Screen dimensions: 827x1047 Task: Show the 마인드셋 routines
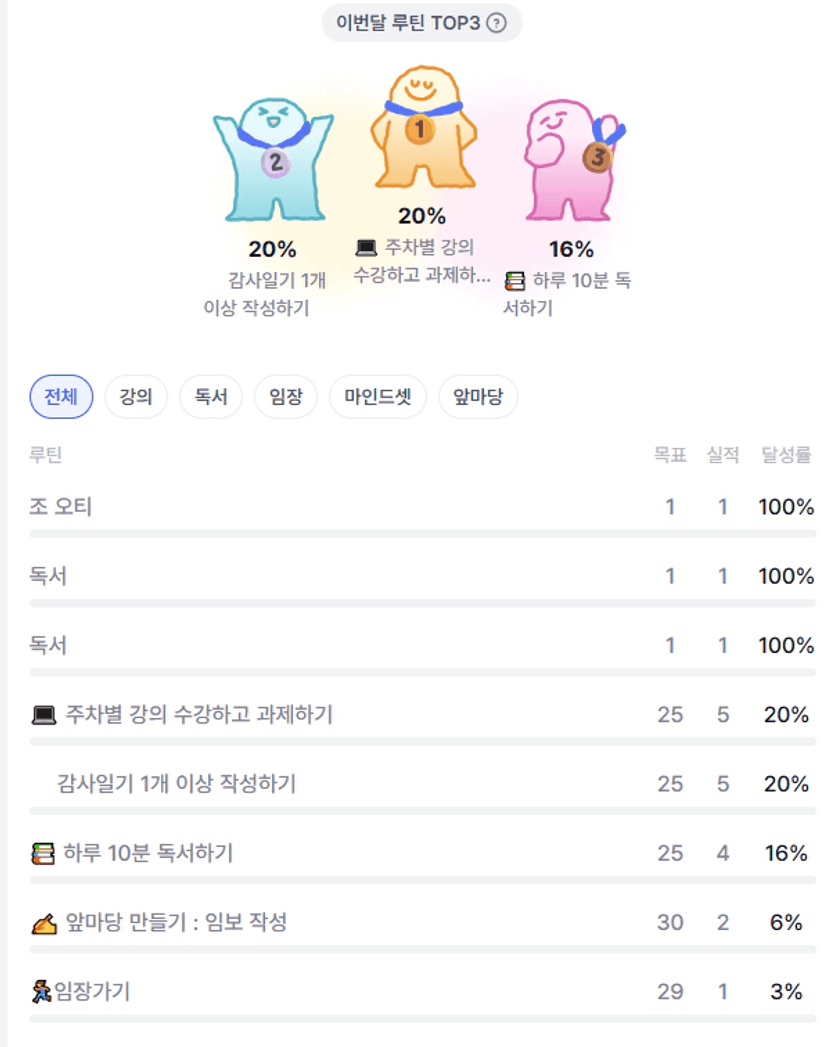pos(377,397)
